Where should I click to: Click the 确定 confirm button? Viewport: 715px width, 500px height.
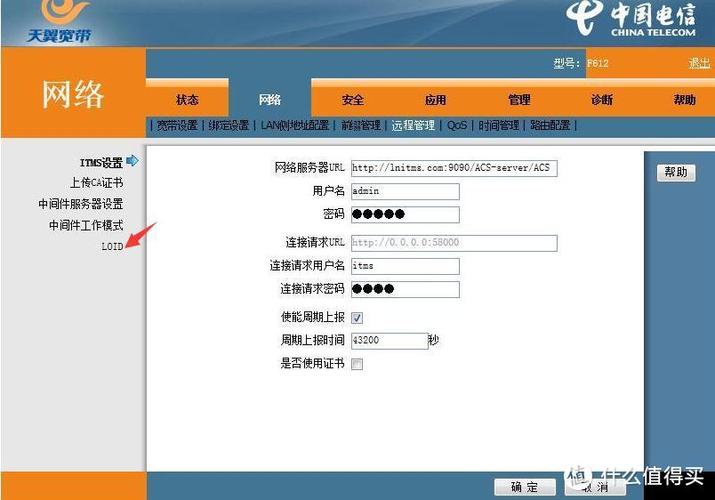tap(525, 487)
